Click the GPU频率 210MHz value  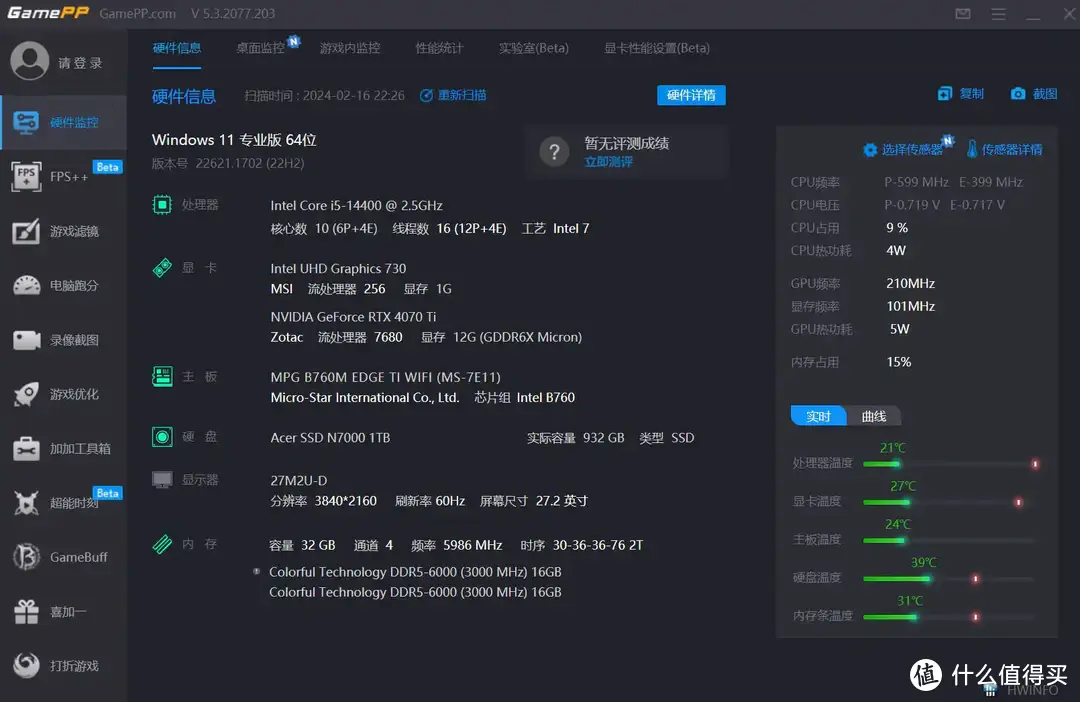click(911, 283)
